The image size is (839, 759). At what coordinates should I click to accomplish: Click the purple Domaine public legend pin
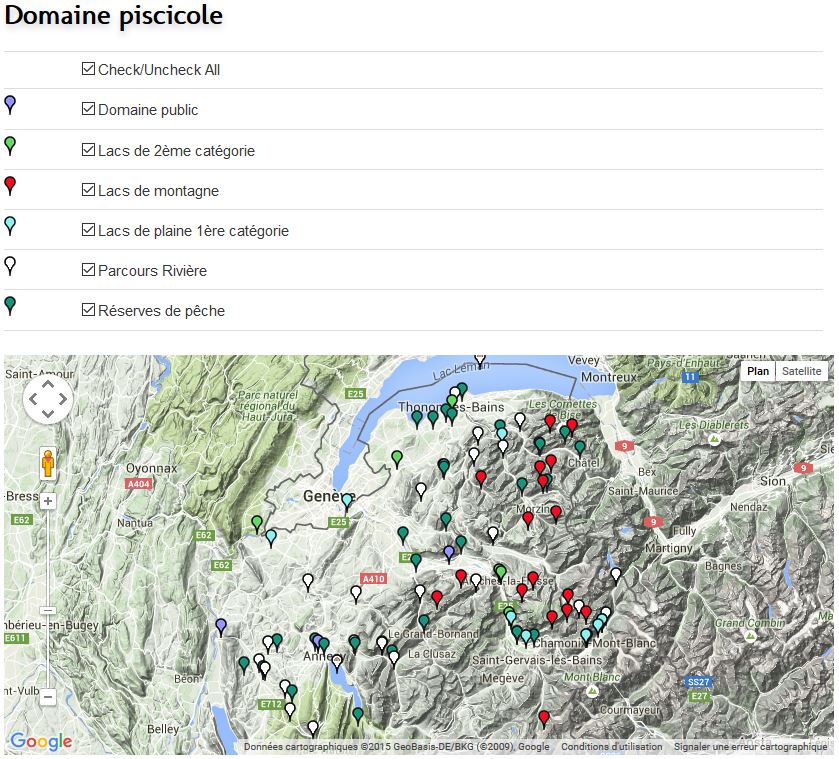click(10, 105)
